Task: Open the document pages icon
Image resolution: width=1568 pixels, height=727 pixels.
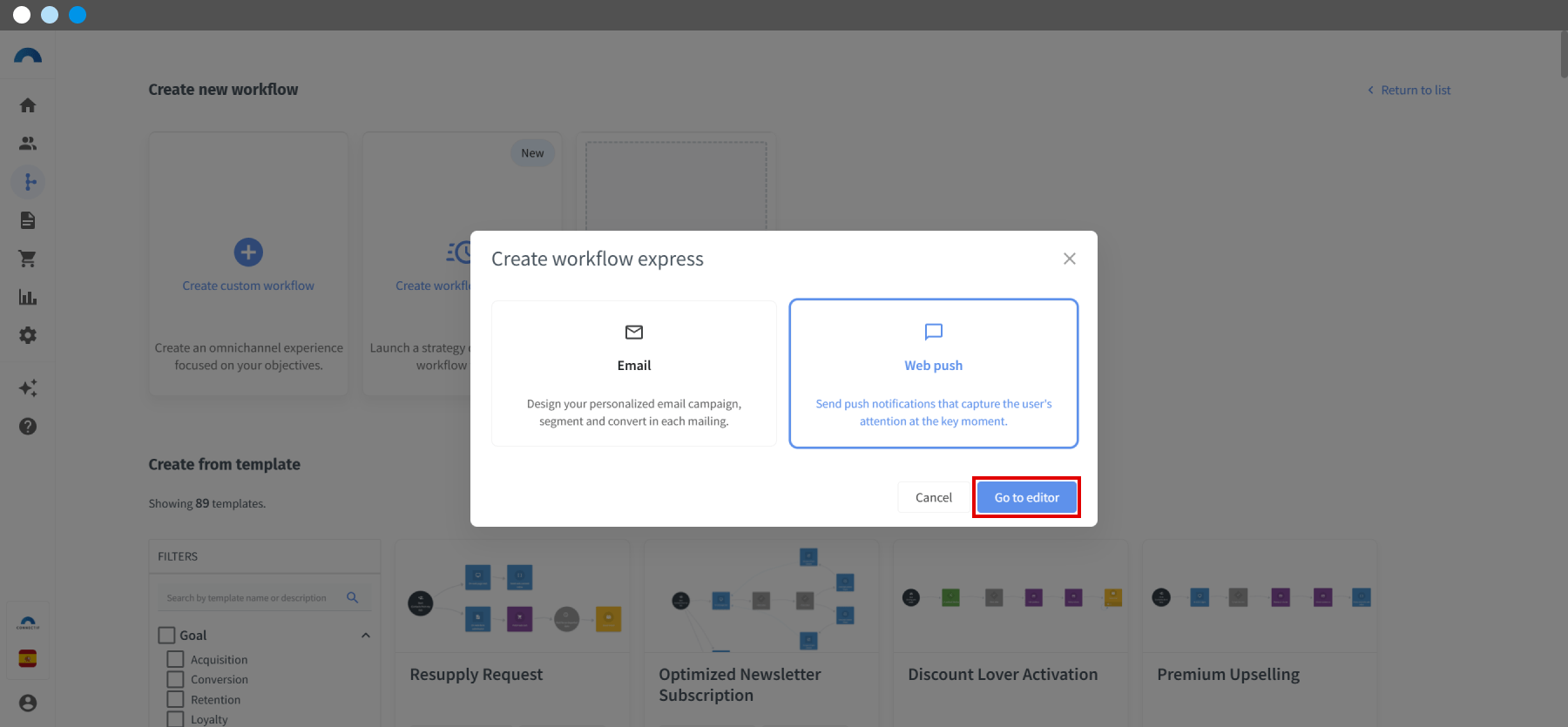Action: (28, 220)
